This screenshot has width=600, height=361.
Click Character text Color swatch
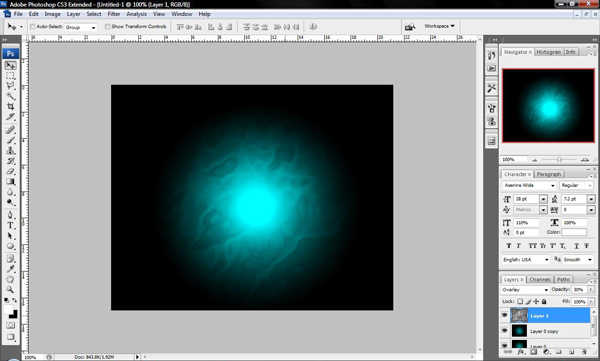[574, 232]
